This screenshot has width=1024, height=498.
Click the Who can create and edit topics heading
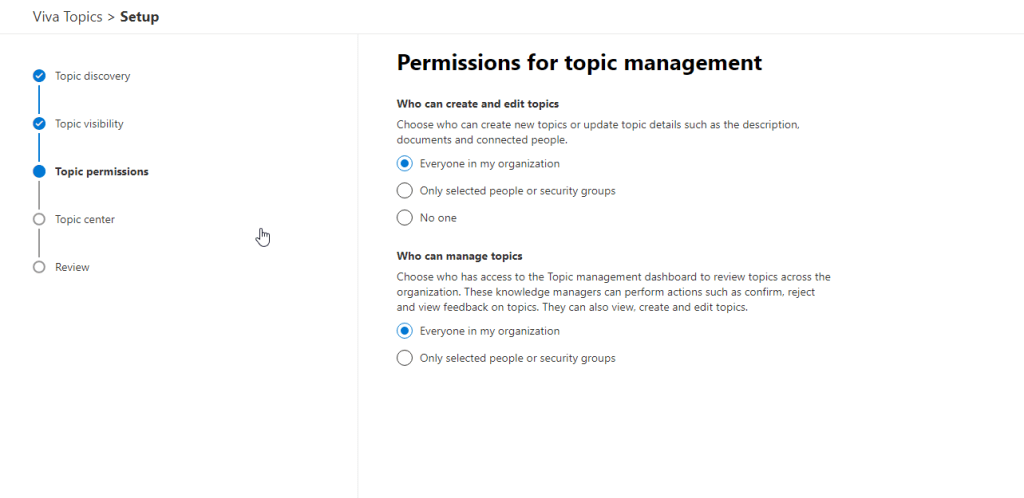(477, 104)
